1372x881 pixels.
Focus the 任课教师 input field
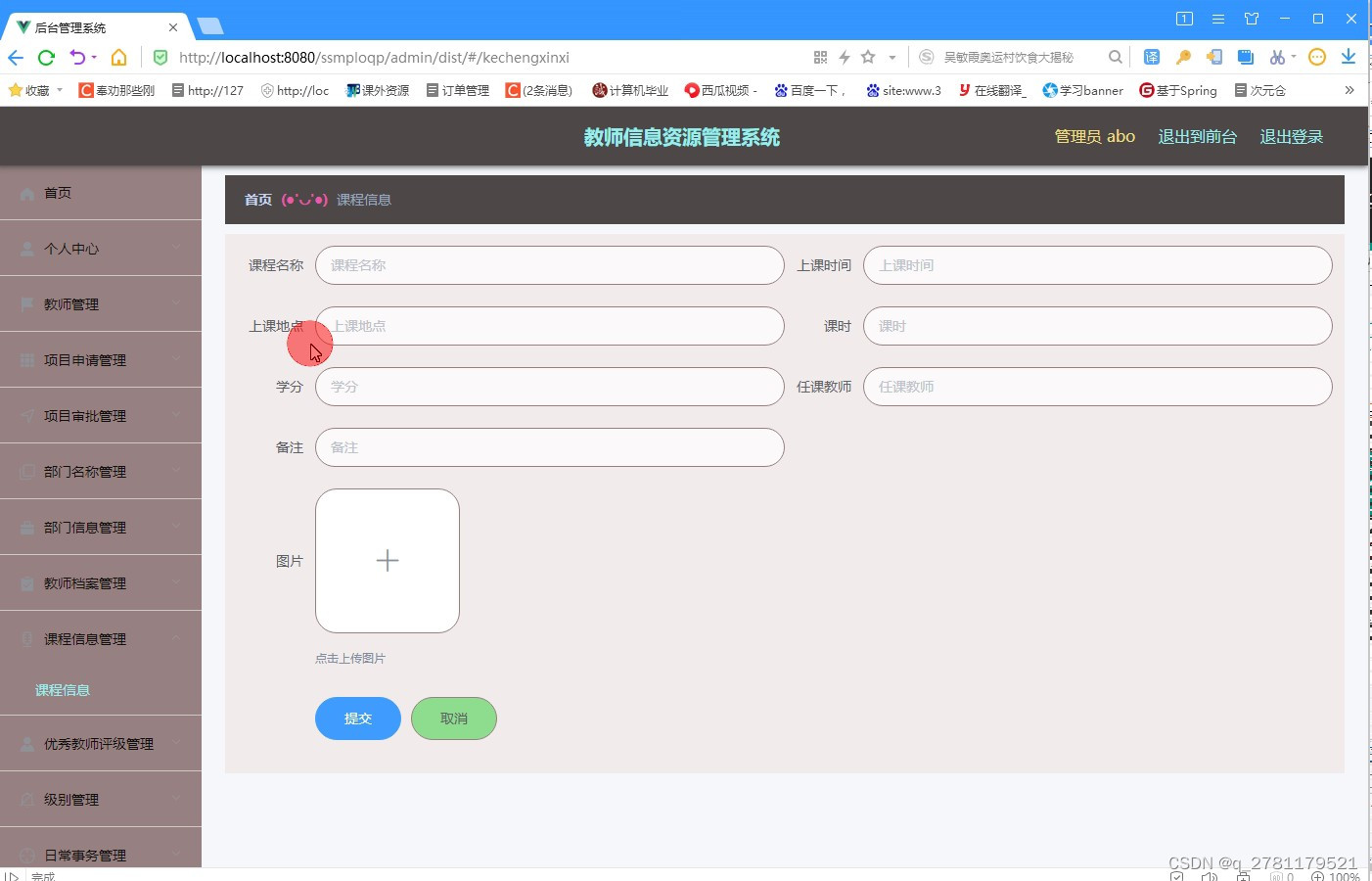point(1098,387)
